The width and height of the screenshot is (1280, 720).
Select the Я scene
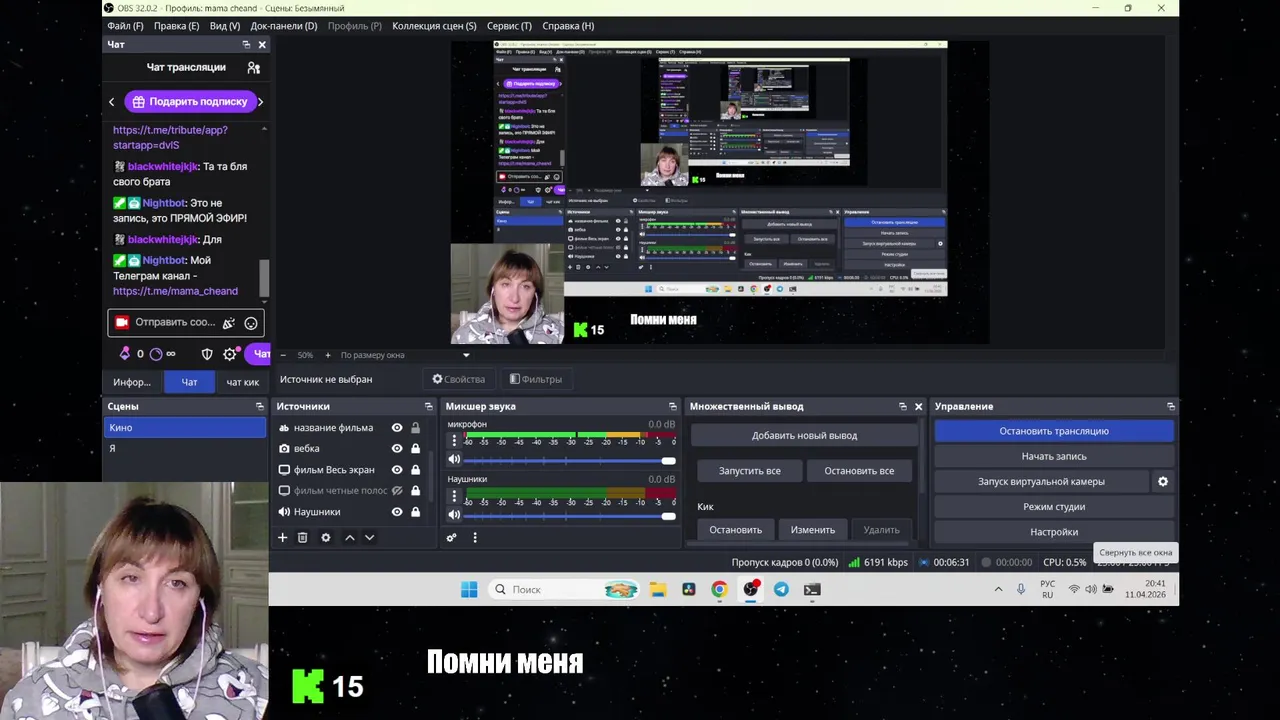(x=185, y=448)
